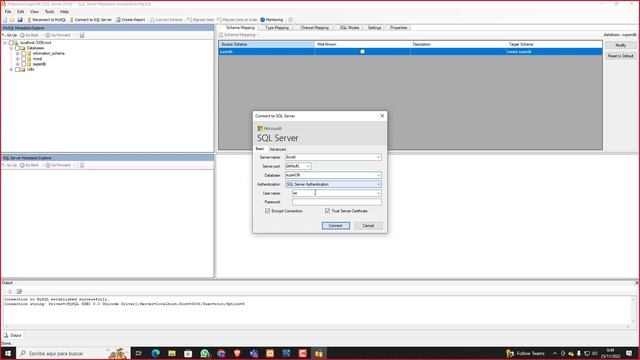Click the Reset to Default button
Screen dimensions: 640x360
620,56
